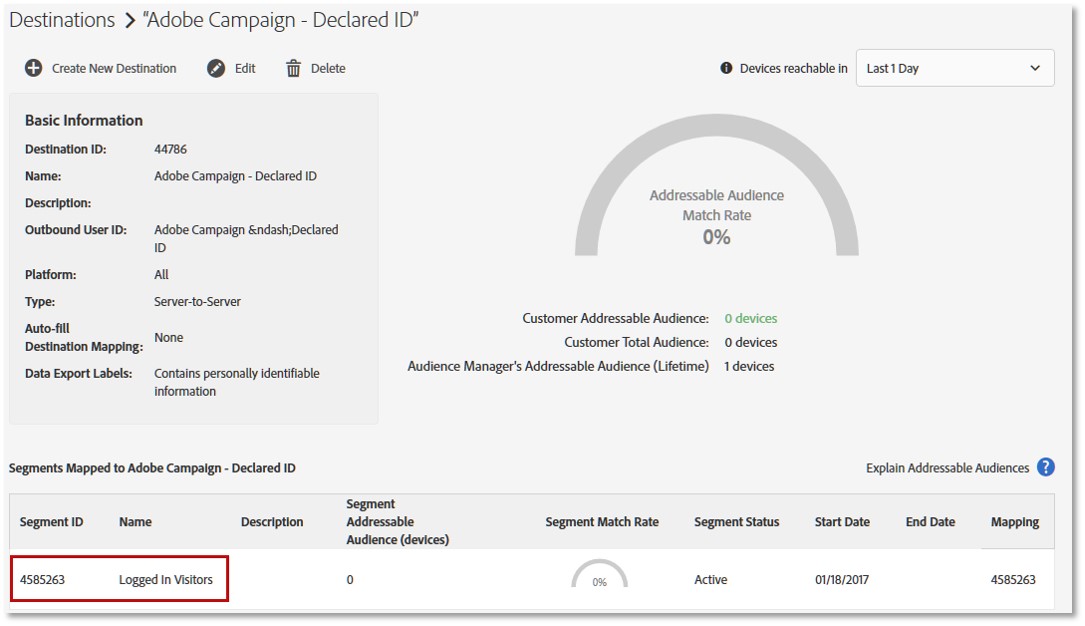The width and height of the screenshot is (1085, 626).
Task: Click the Addressable Audience Match Rate gauge
Action: click(716, 187)
